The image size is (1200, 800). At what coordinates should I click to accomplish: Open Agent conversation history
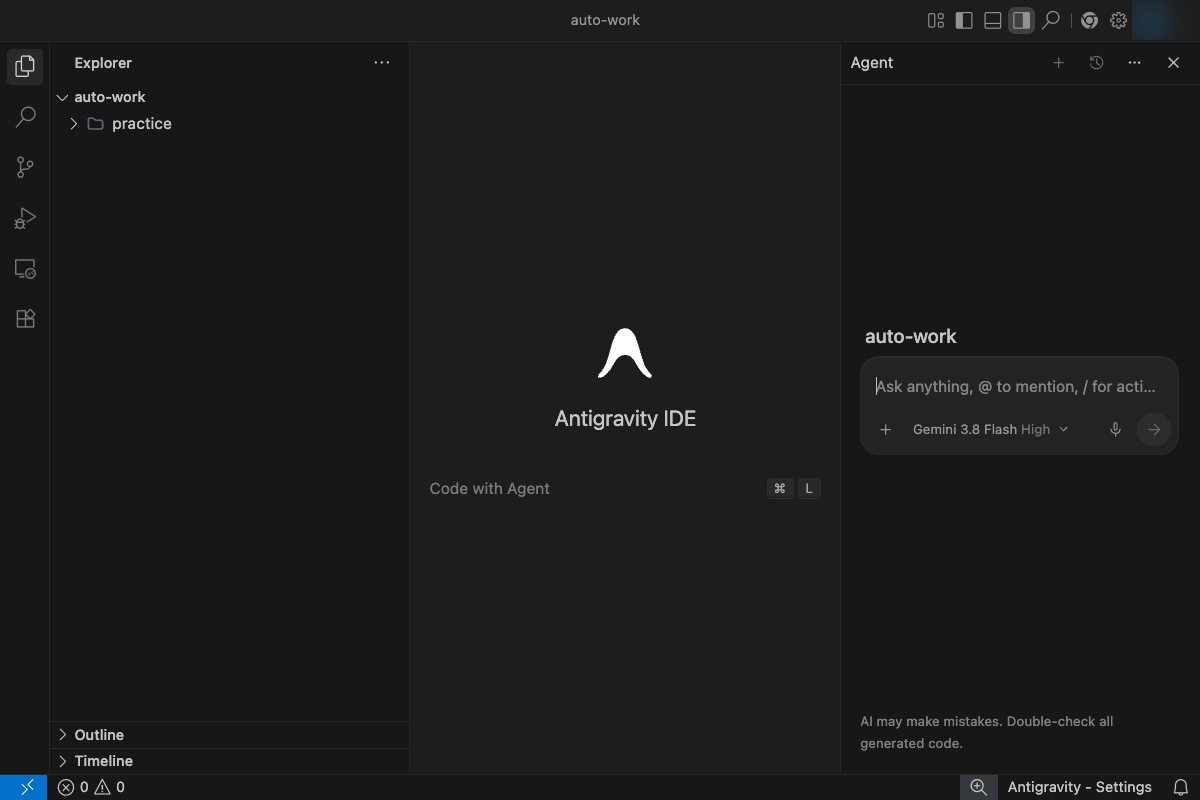tap(1096, 62)
